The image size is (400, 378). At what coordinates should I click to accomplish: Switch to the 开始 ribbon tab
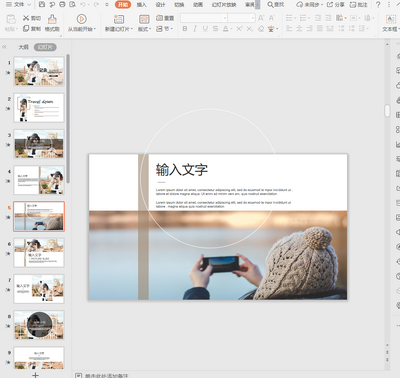[123, 4]
